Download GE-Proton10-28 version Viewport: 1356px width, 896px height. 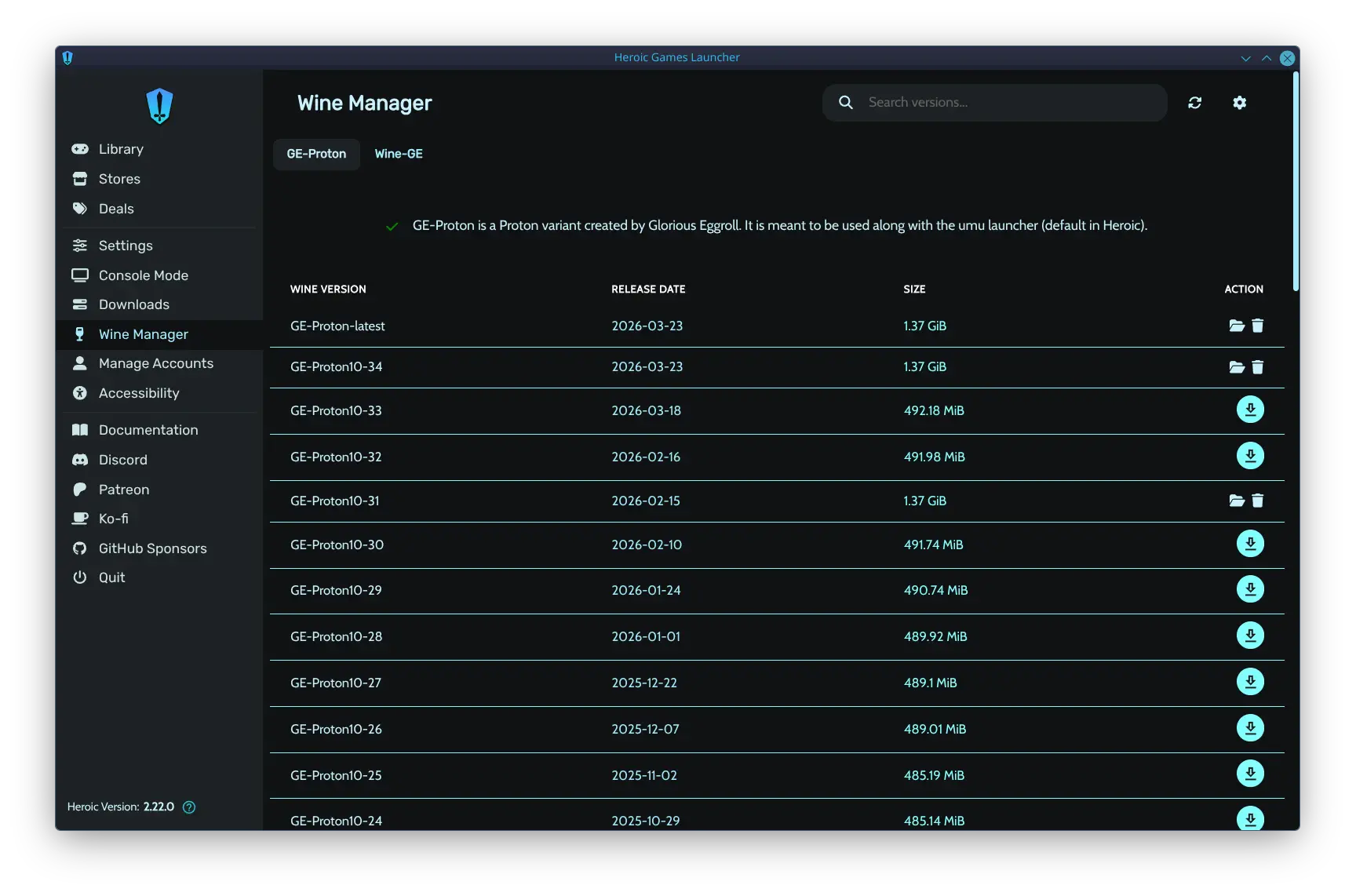click(x=1250, y=636)
